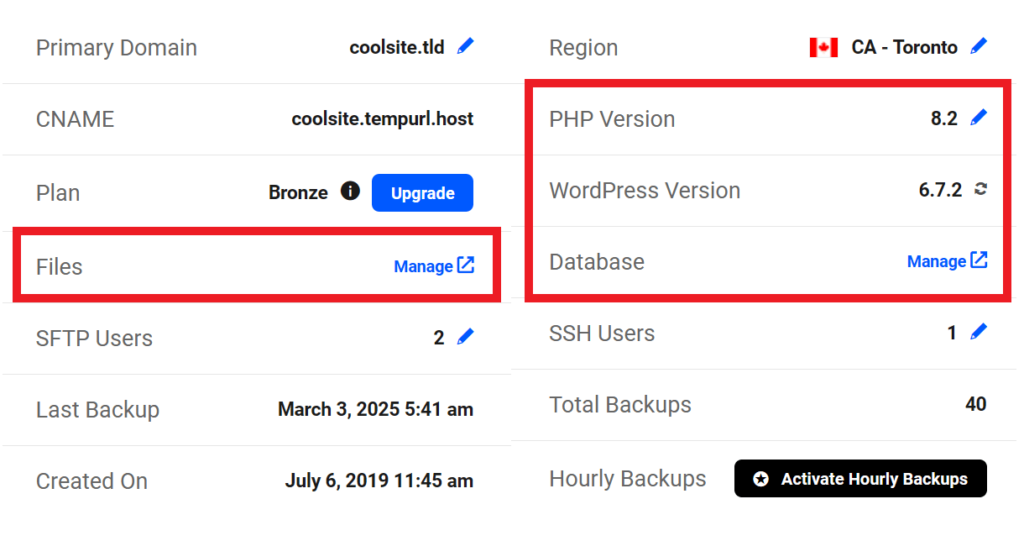This screenshot has width=1024, height=541.
Task: Edit SFTP Users pencil icon
Action: 466,337
